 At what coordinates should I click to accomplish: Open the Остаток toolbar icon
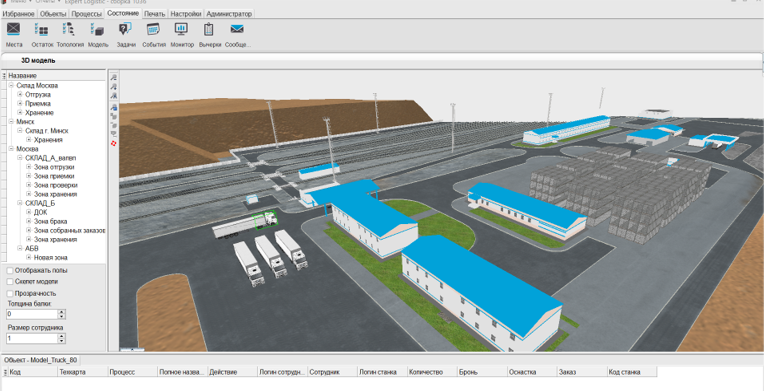coord(41,30)
